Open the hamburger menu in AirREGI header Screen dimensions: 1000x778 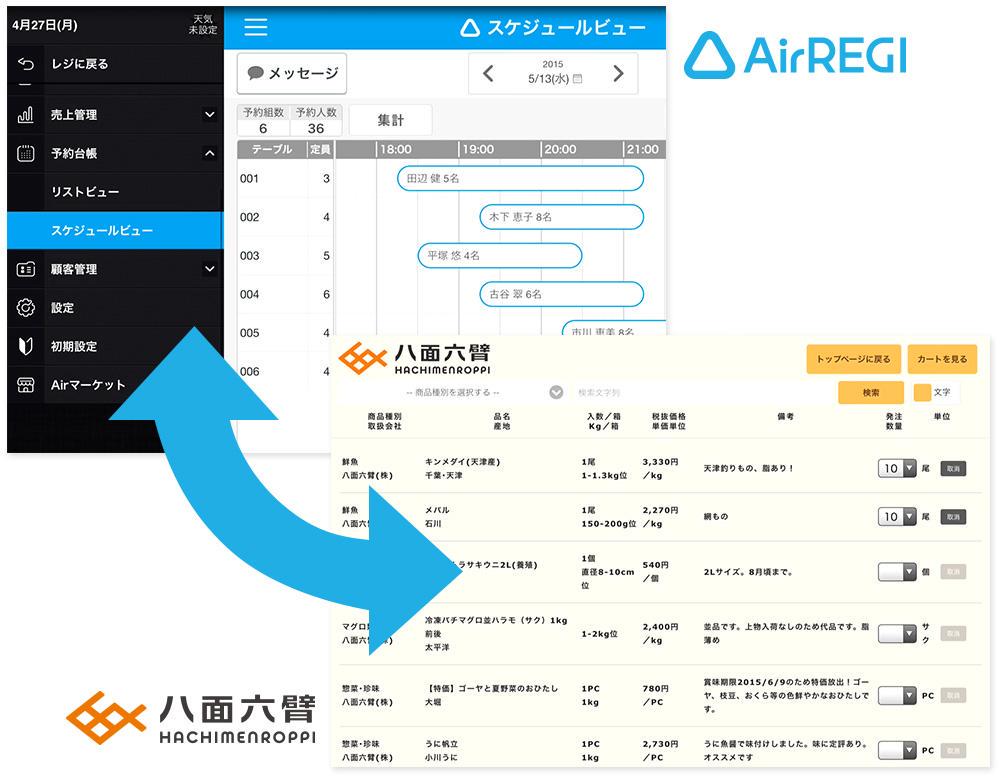pos(256,27)
